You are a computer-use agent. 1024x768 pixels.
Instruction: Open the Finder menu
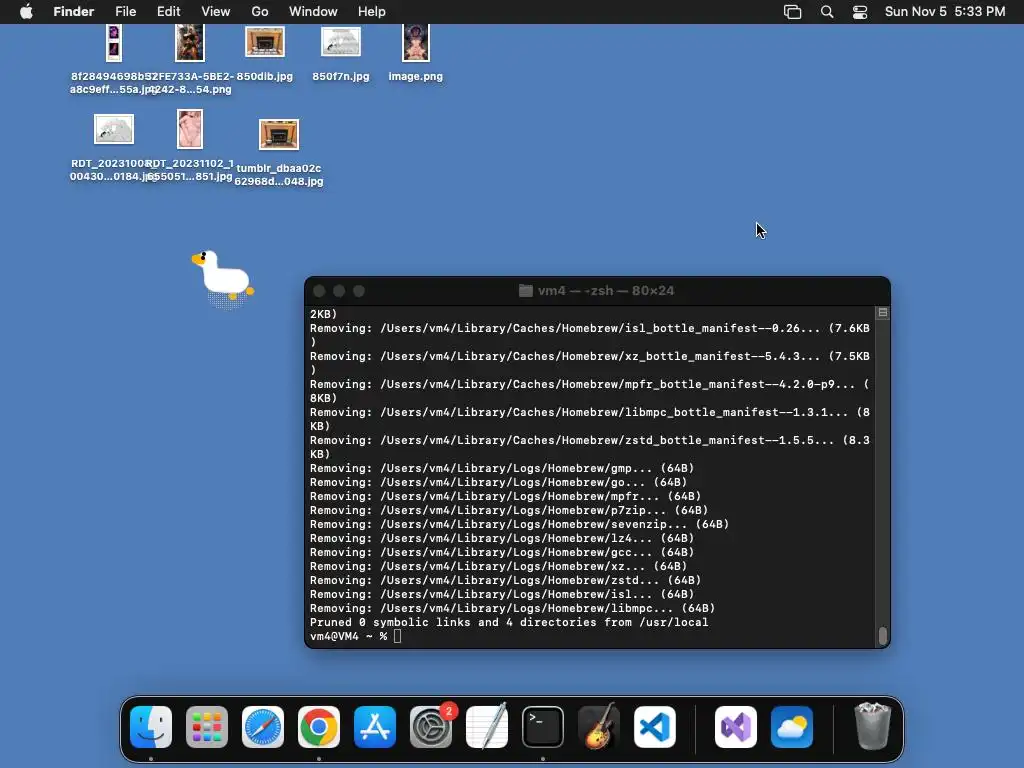(x=74, y=12)
